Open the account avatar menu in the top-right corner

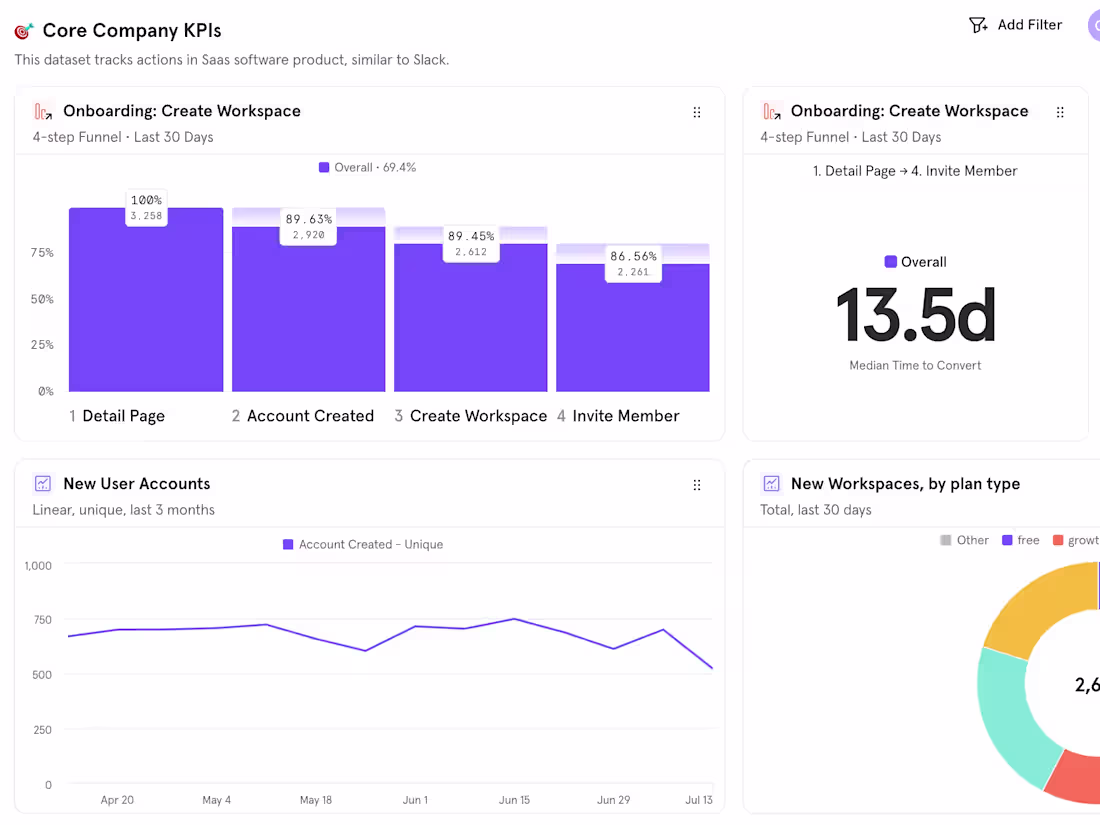tap(1094, 24)
